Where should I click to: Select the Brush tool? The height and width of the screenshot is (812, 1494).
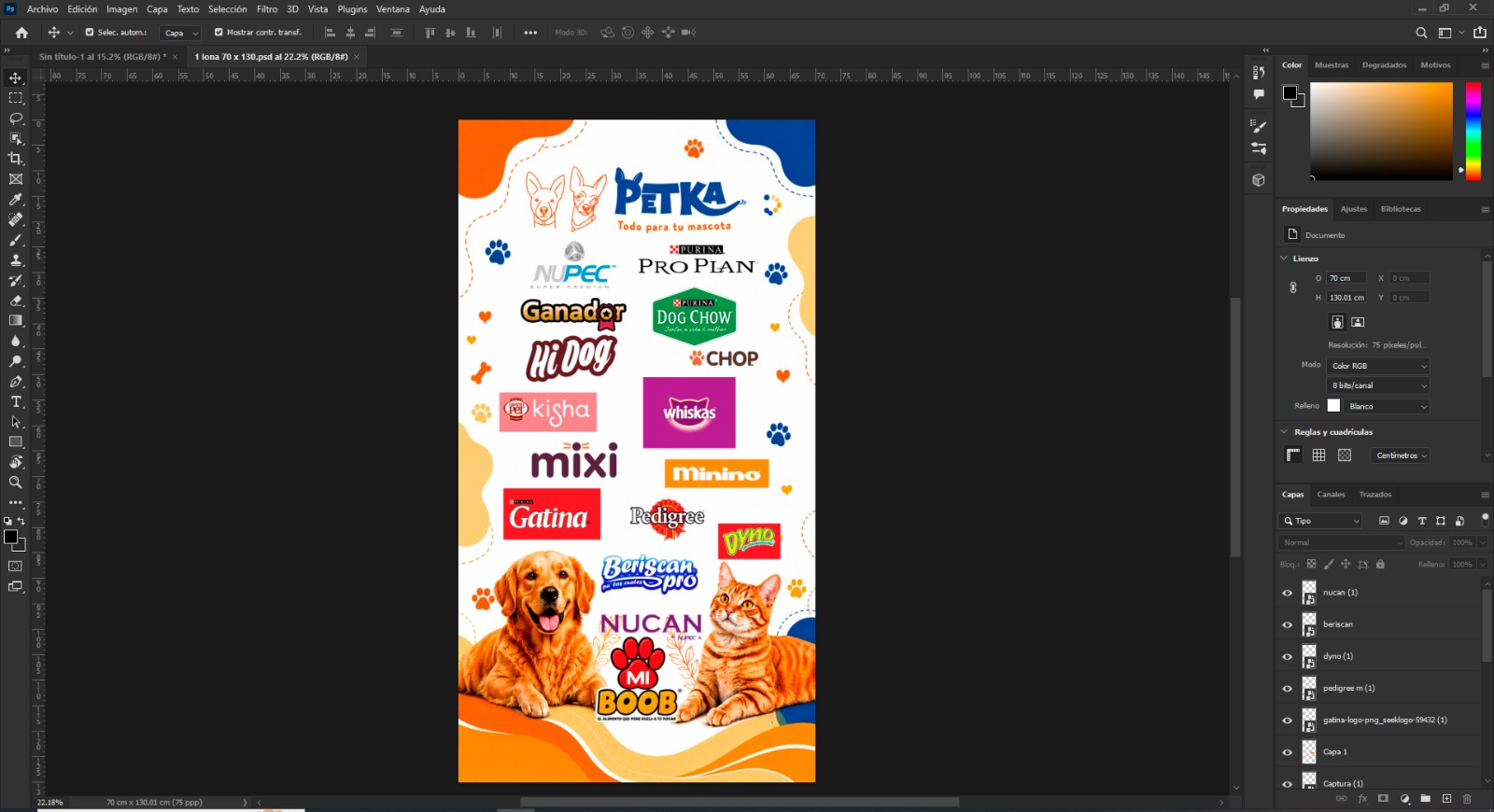point(16,240)
